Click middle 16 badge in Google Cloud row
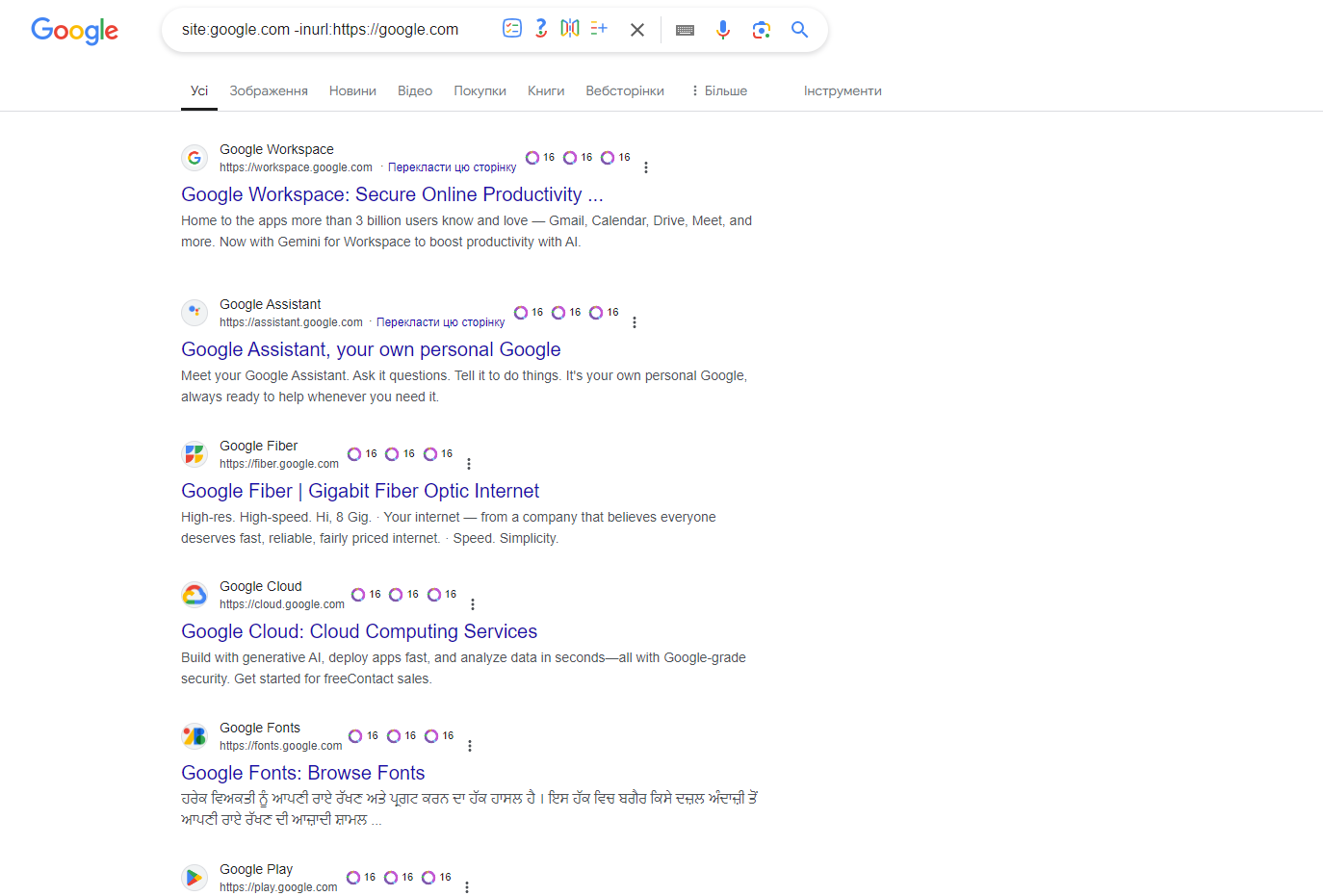The height and width of the screenshot is (896, 1323). click(404, 595)
